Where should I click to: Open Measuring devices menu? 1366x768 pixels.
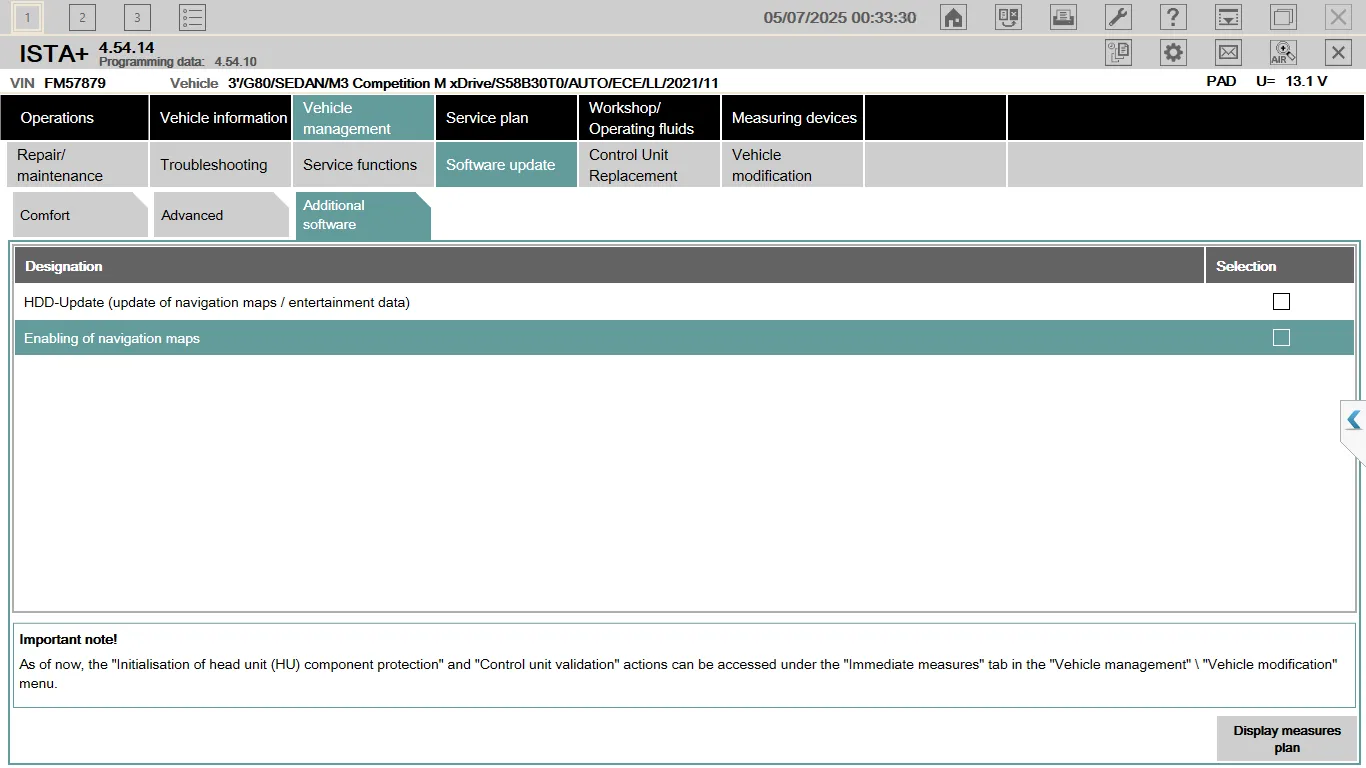point(793,118)
